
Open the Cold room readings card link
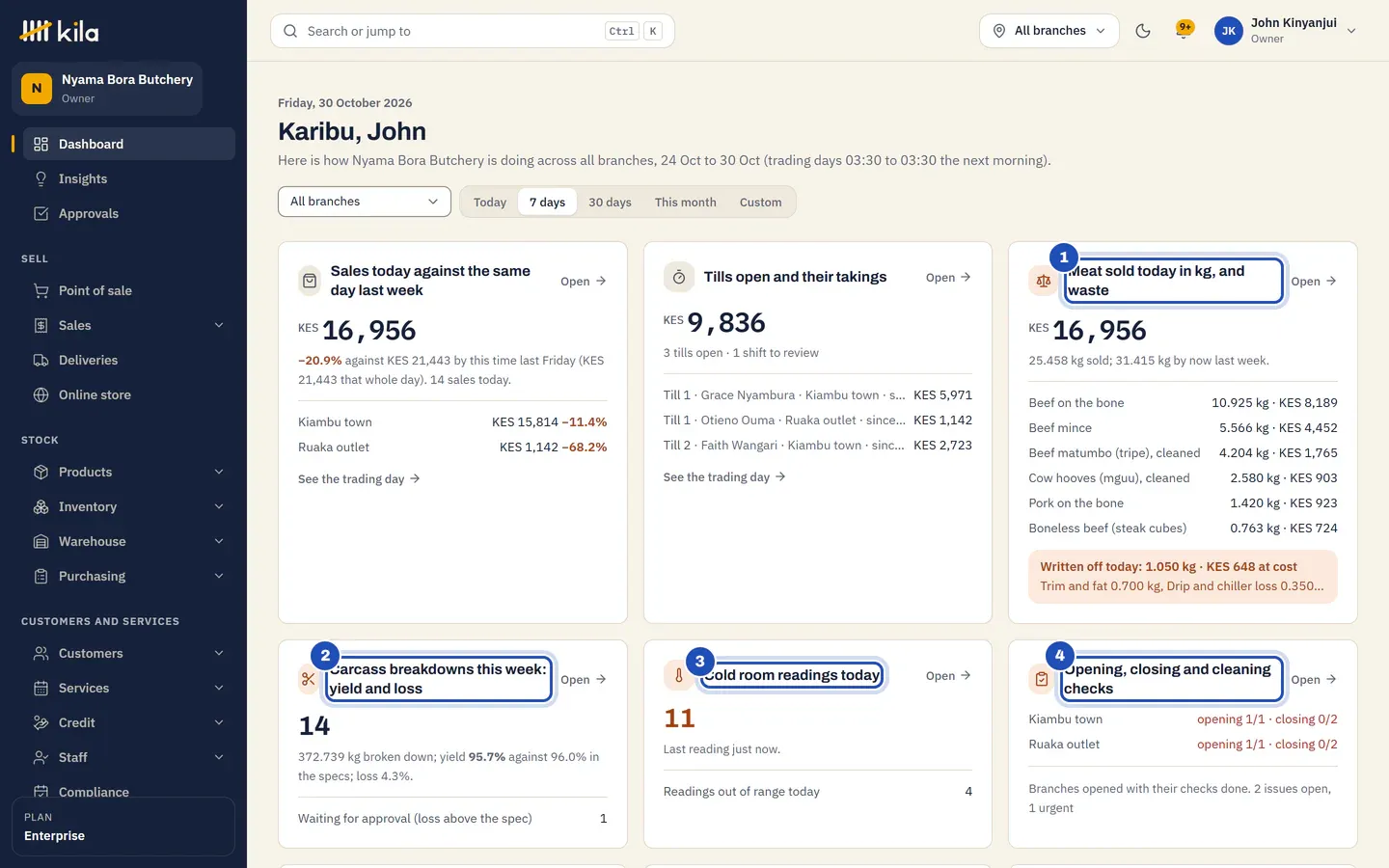(x=948, y=675)
